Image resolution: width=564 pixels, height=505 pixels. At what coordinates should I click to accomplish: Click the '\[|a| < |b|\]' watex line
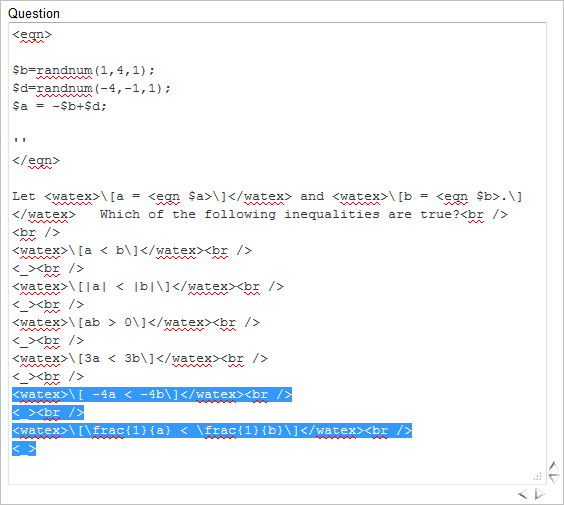click(x=148, y=286)
